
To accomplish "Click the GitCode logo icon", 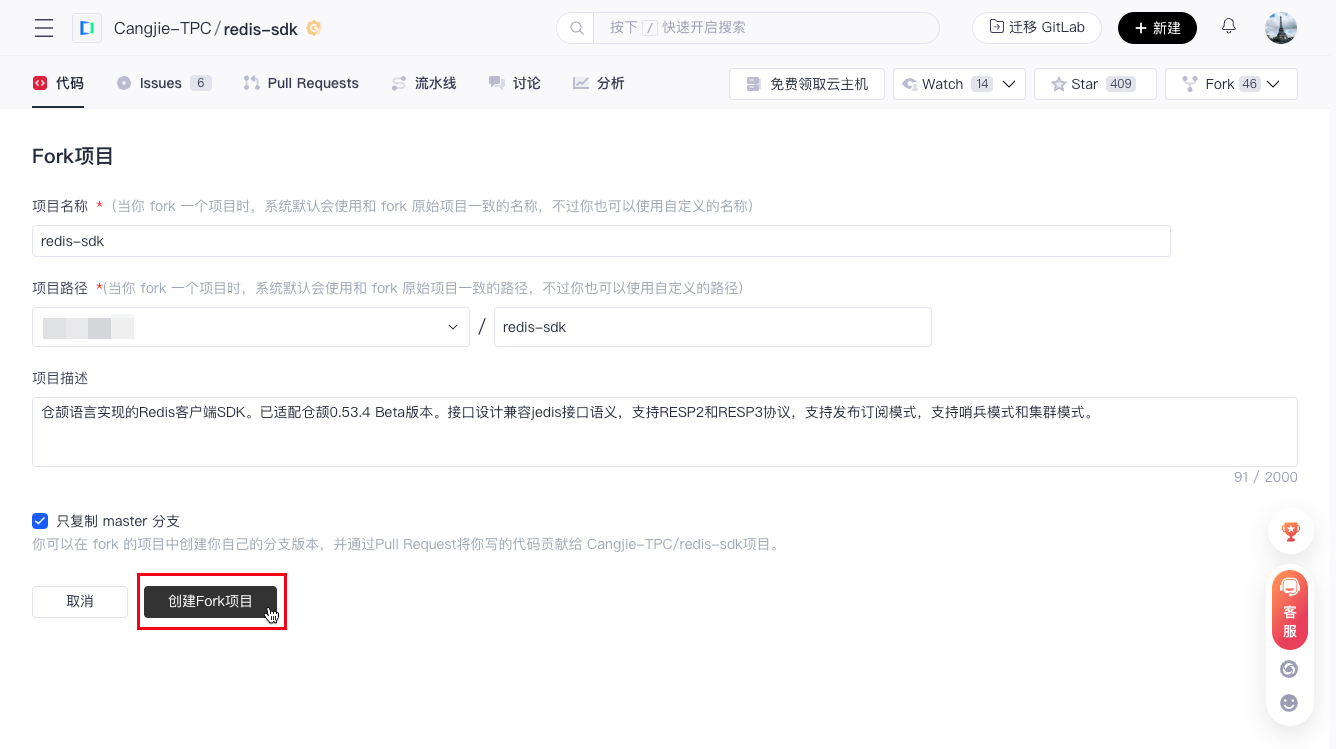I will [87, 28].
